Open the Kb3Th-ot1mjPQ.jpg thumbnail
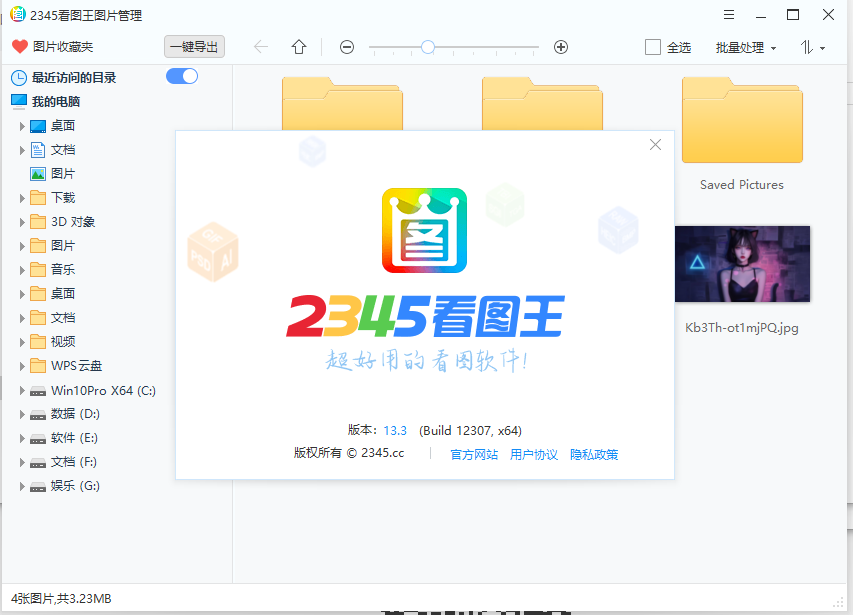 point(741,264)
